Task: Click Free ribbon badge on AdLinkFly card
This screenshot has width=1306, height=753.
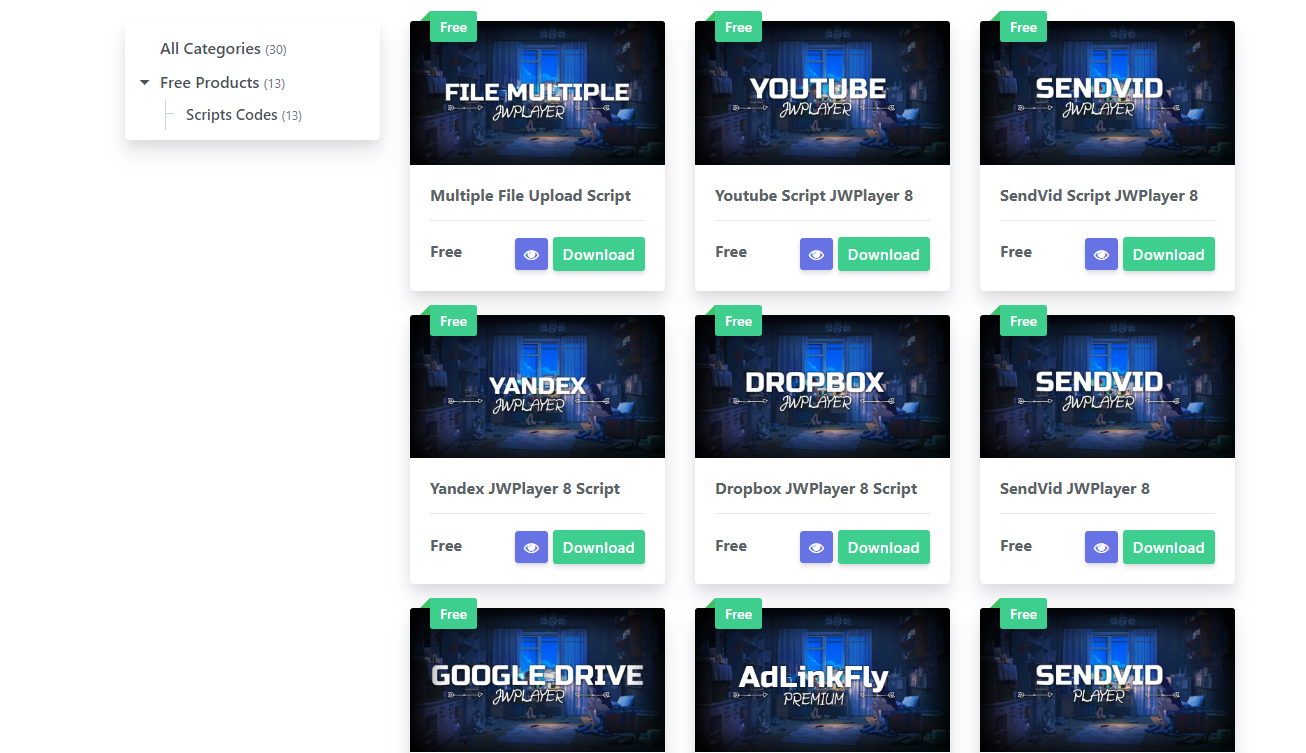Action: pos(738,614)
